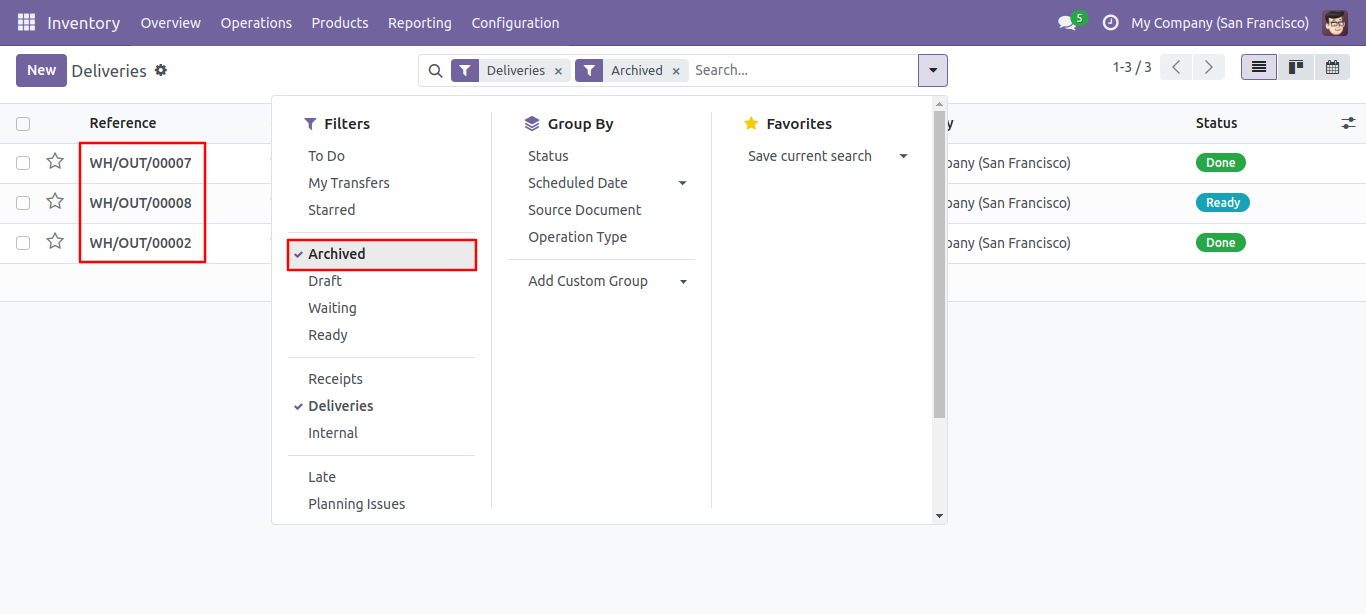The width and height of the screenshot is (1366, 614).
Task: Expand Add Custom Group dropdown
Action: [x=684, y=282]
